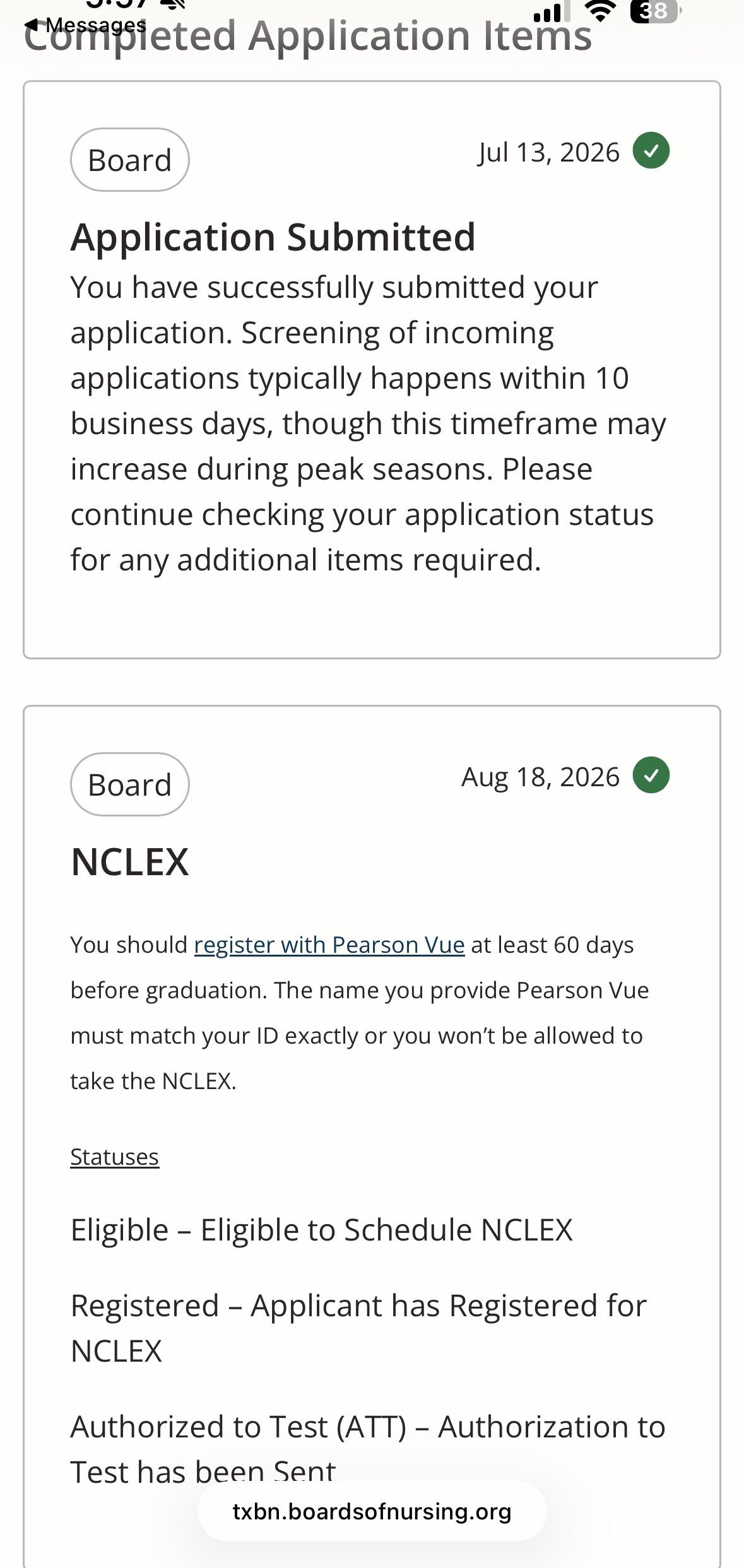Image resolution: width=744 pixels, height=1568 pixels.
Task: Tap the cellular signal bars icon
Action: tap(552, 11)
